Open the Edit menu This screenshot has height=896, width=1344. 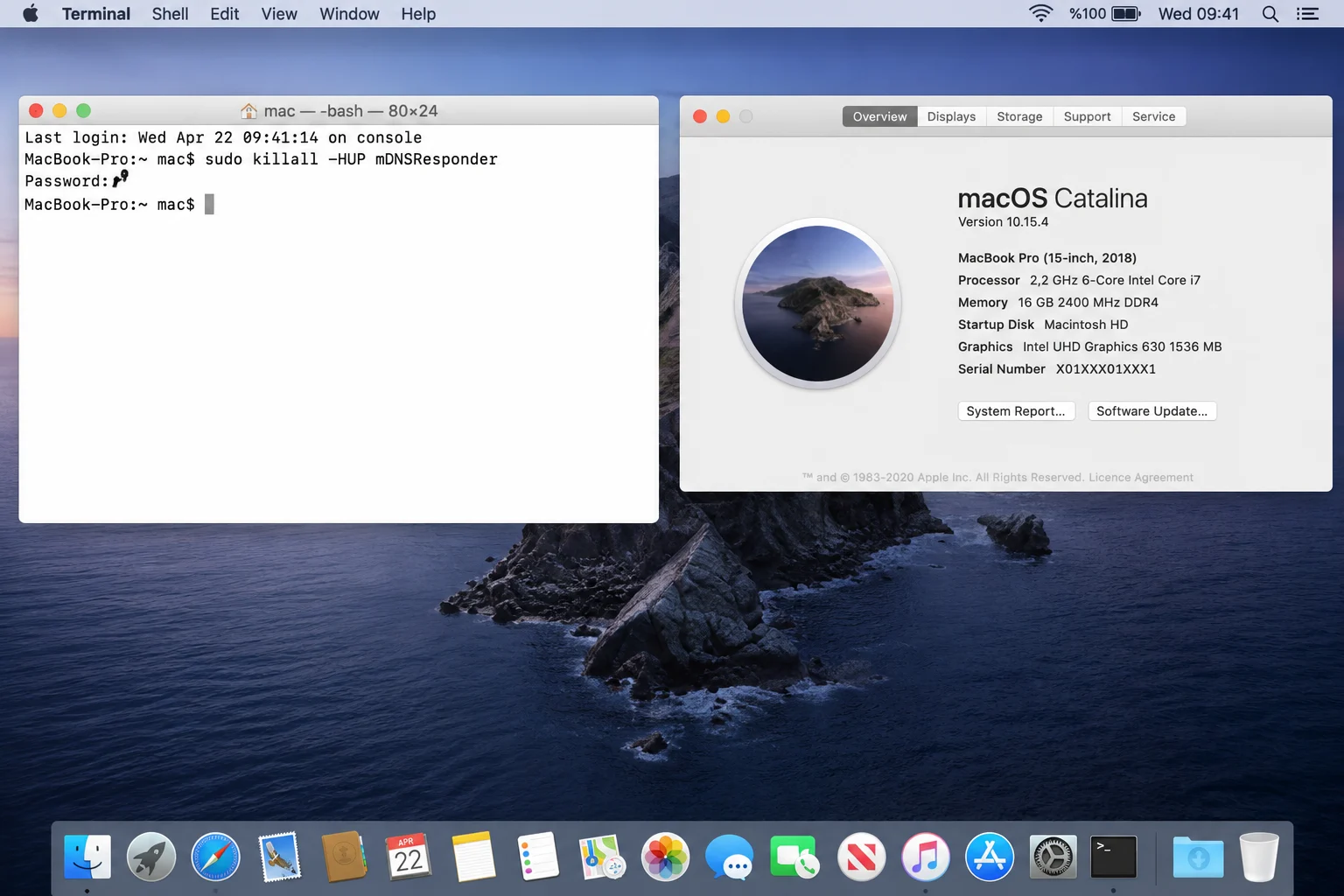225,13
